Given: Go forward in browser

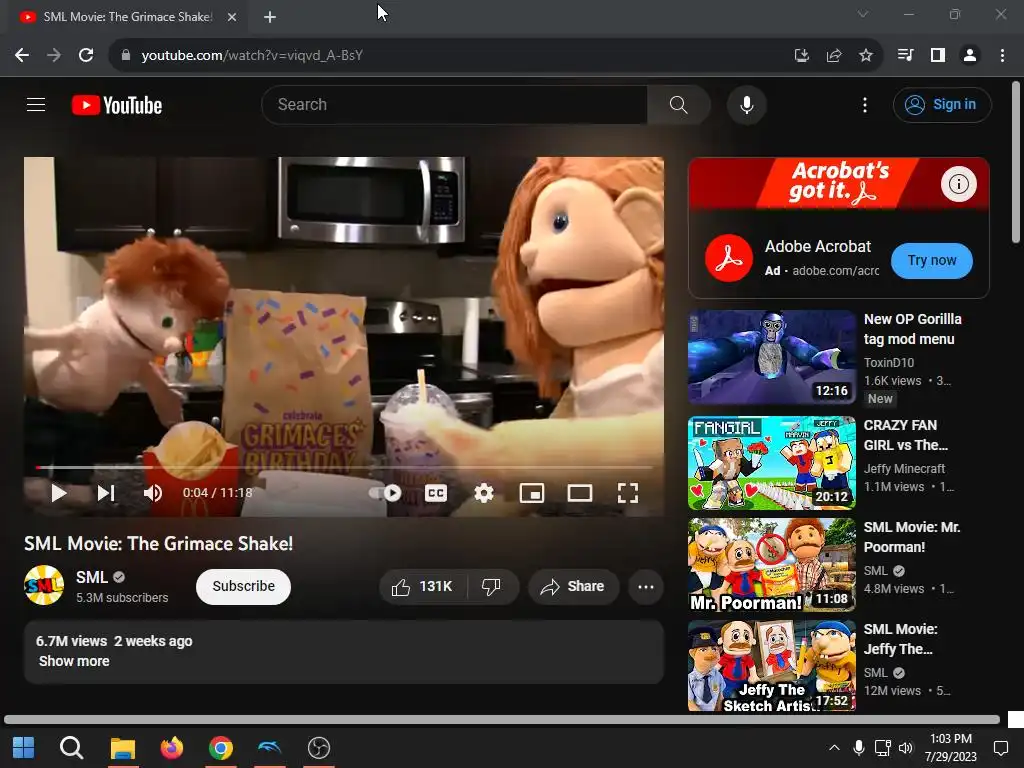Looking at the screenshot, I should coord(54,56).
